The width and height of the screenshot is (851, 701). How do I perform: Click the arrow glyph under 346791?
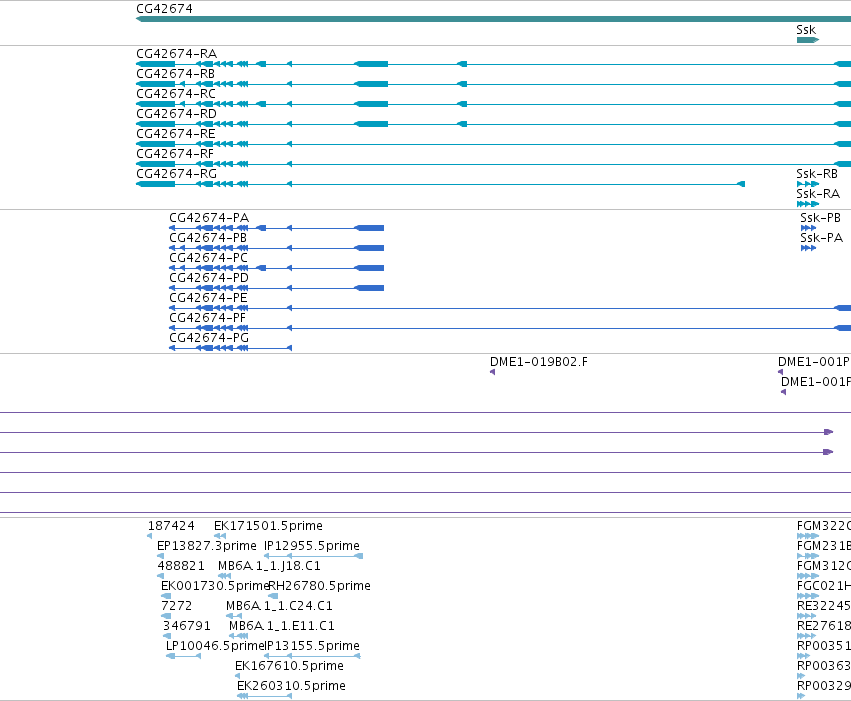click(167, 636)
